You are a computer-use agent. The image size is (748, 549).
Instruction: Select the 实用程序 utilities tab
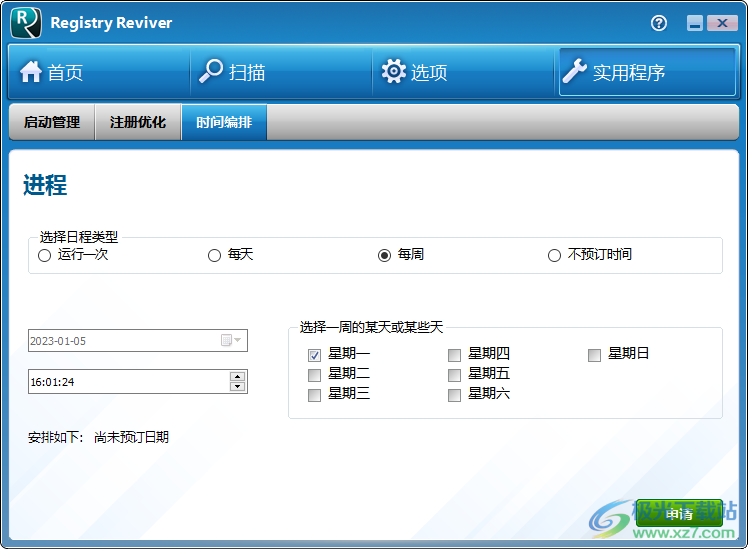pyautogui.click(x=647, y=72)
